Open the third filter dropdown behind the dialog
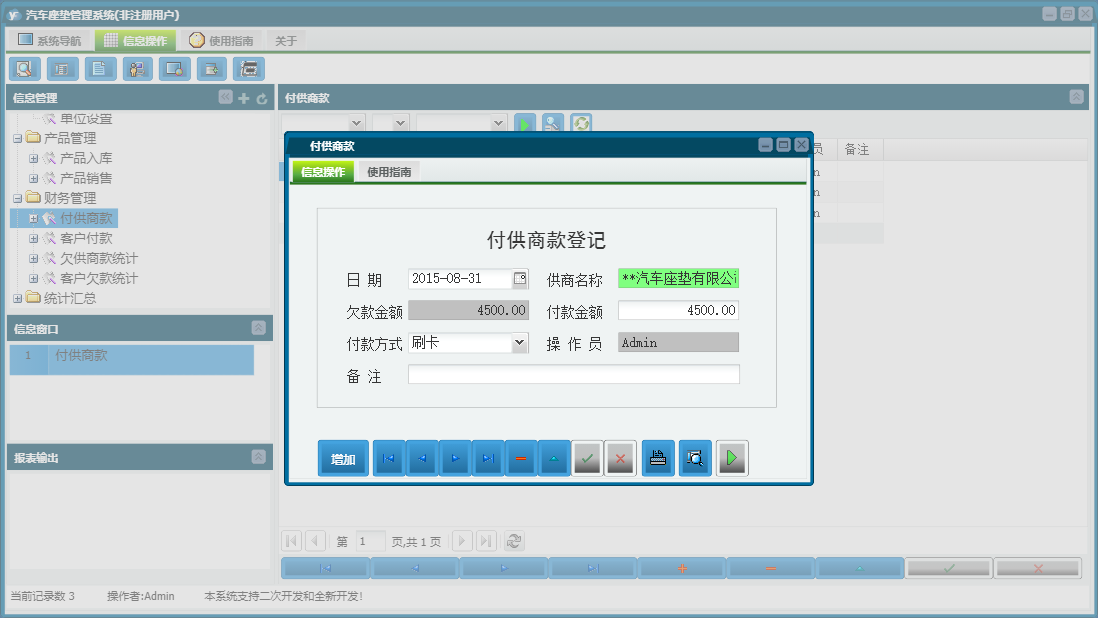1098x618 pixels. tap(499, 123)
